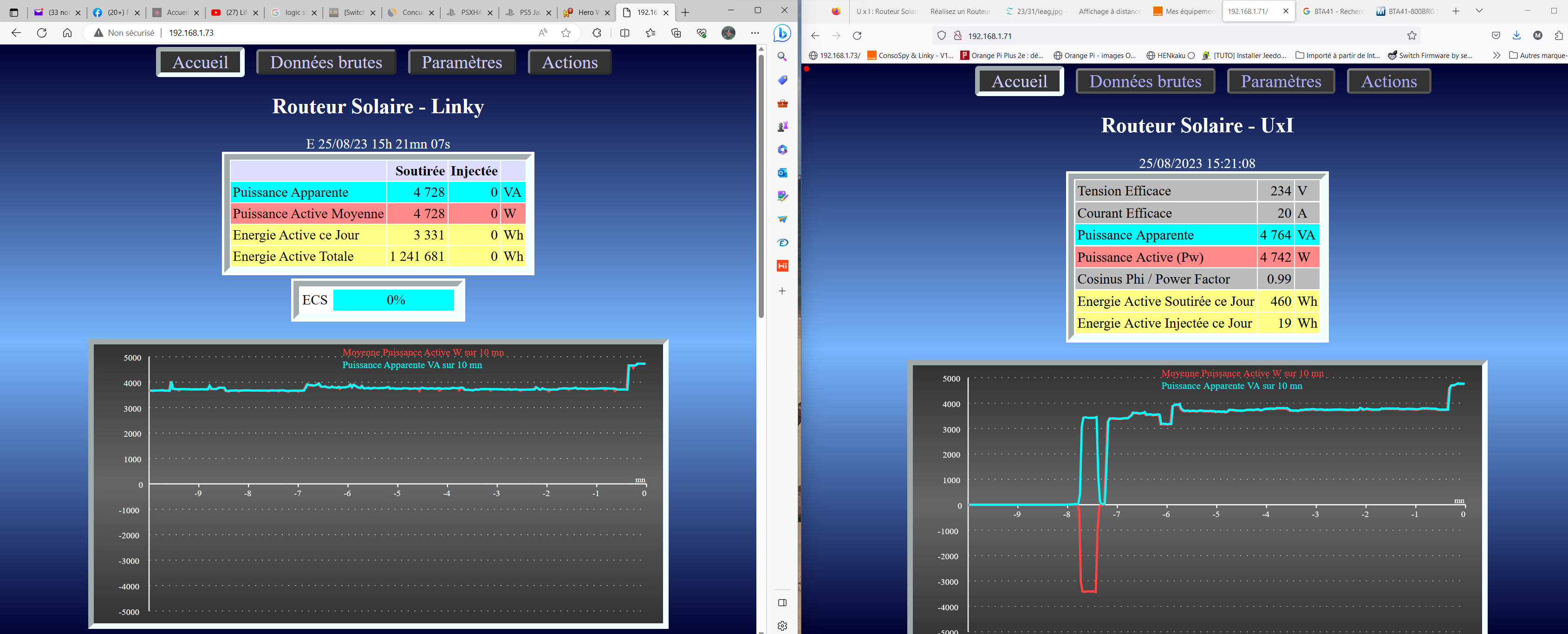Image resolution: width=1568 pixels, height=634 pixels.
Task: Click Firefox downloads arrow icon
Action: [1516, 36]
